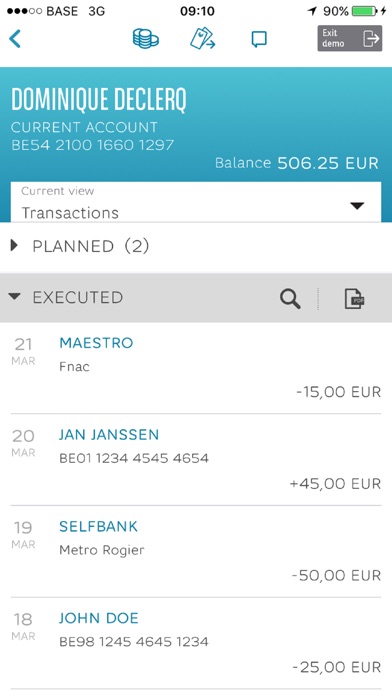Tap the back arrow icon
This screenshot has width=392, height=696.
pos(15,39)
